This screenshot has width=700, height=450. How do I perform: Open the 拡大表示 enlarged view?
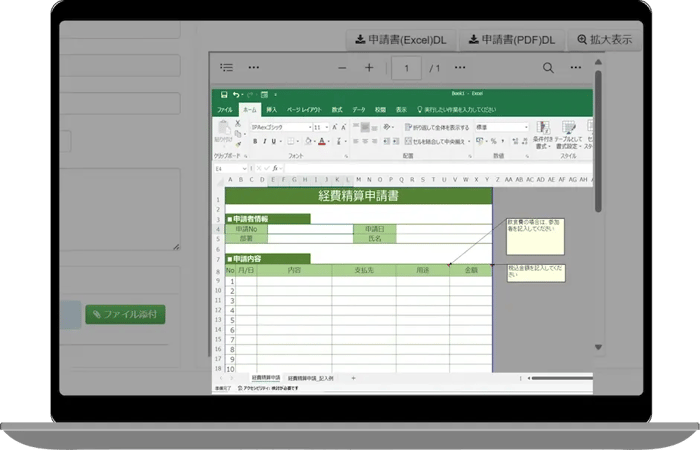[x=604, y=40]
